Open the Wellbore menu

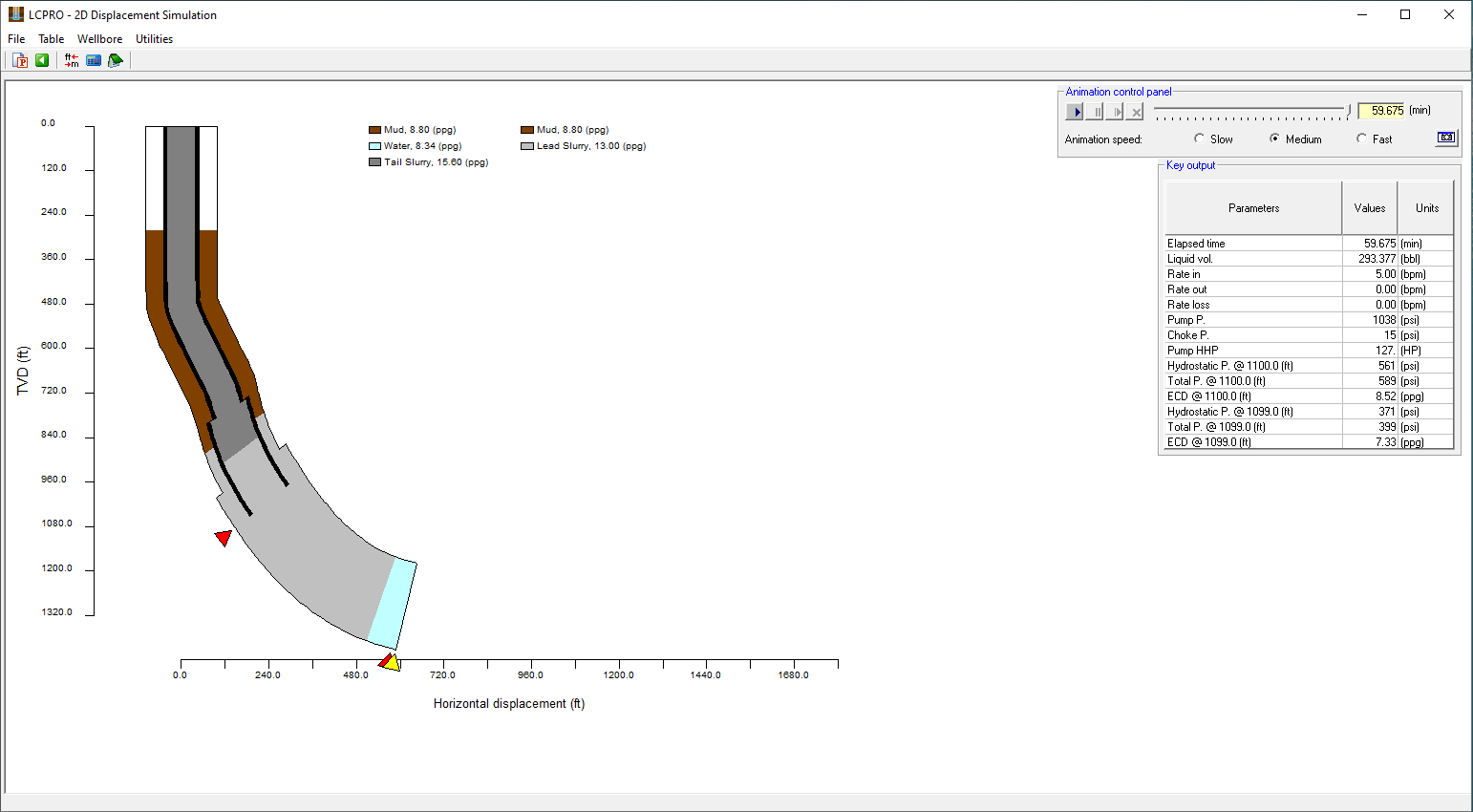99,39
